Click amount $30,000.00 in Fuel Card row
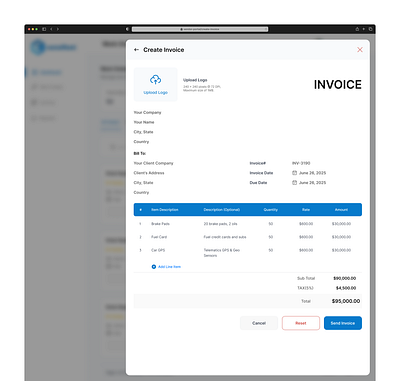This screenshot has height=381, width=400. pos(341,237)
